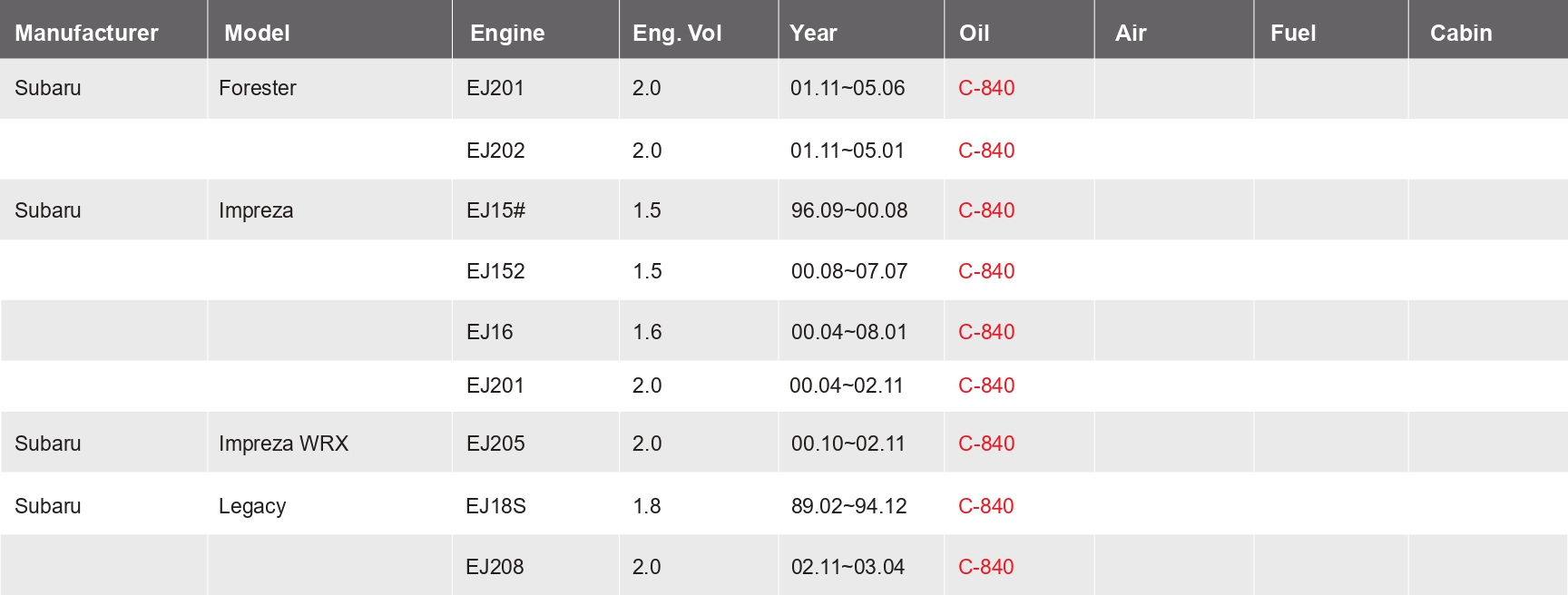Open the C-840 link for engine EJ16
This screenshot has height=595, width=1568.
[986, 332]
